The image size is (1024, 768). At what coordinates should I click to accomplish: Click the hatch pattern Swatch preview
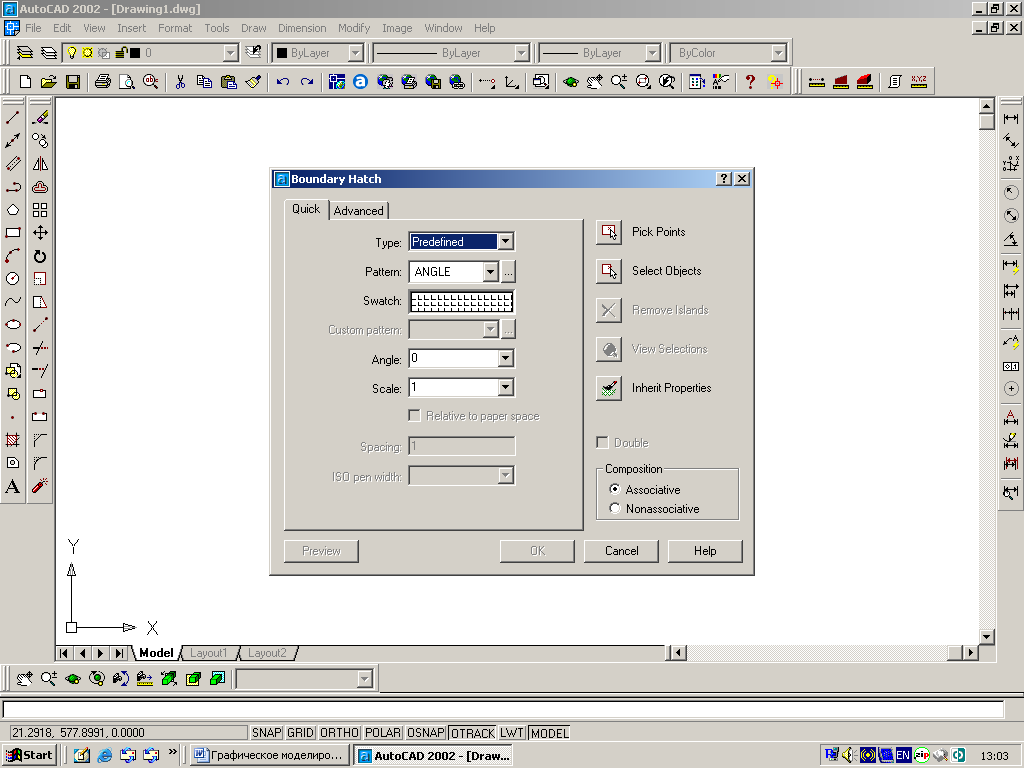click(462, 301)
